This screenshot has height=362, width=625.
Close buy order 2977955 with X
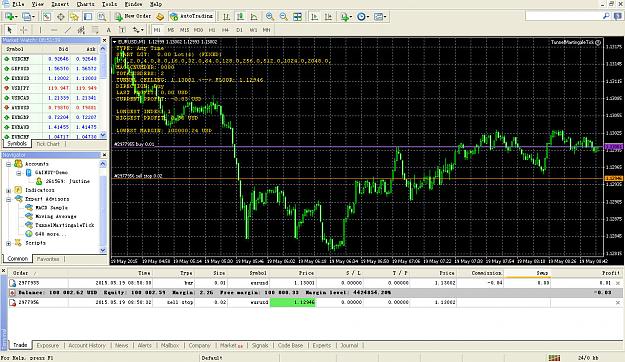618,283
